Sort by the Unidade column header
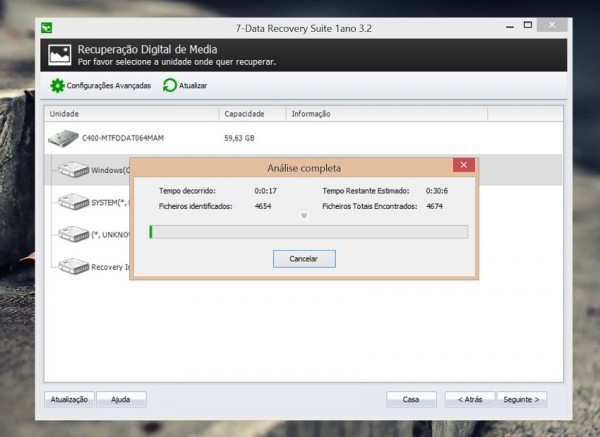 click(x=132, y=114)
